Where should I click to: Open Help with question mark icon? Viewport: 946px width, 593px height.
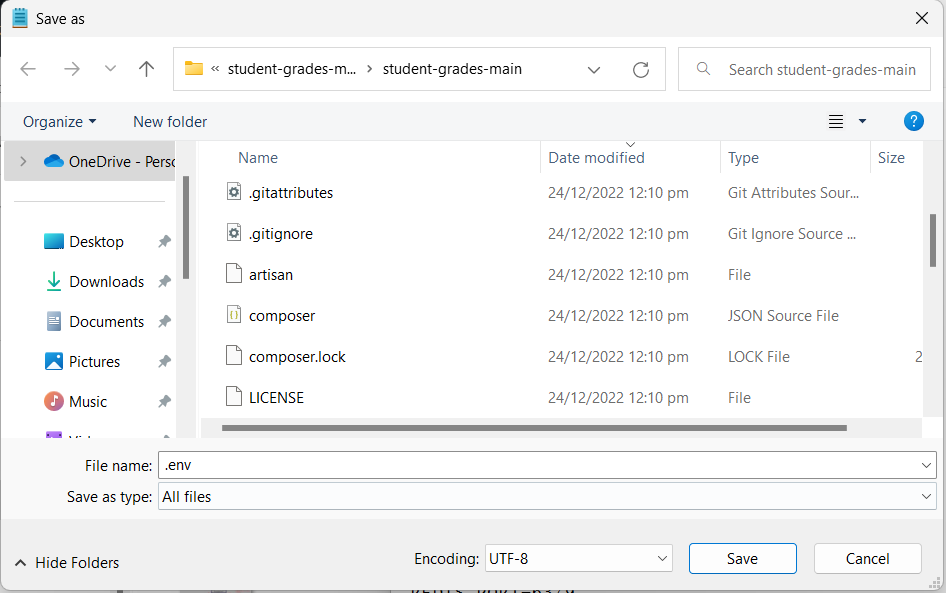(x=913, y=121)
